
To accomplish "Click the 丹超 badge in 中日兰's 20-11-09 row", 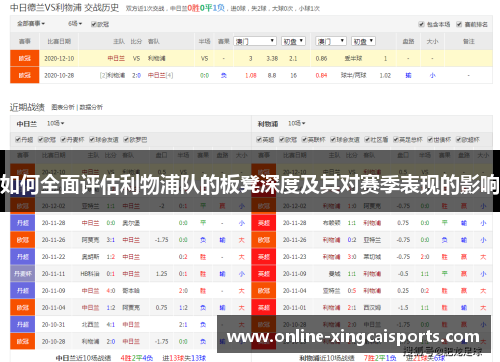I will [23, 291].
